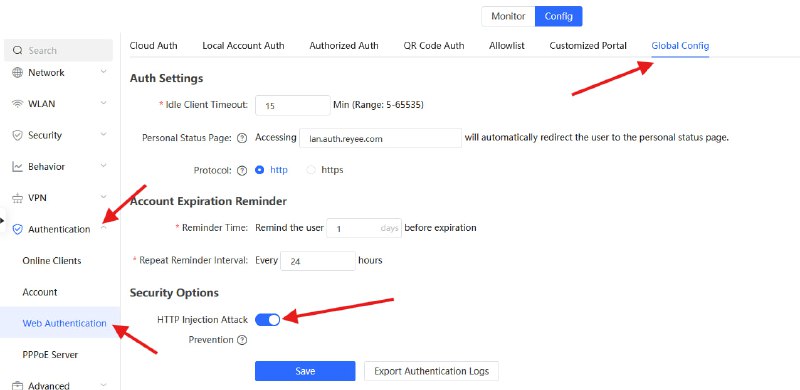
Task: Click the search magnifier icon
Action: (x=18, y=50)
